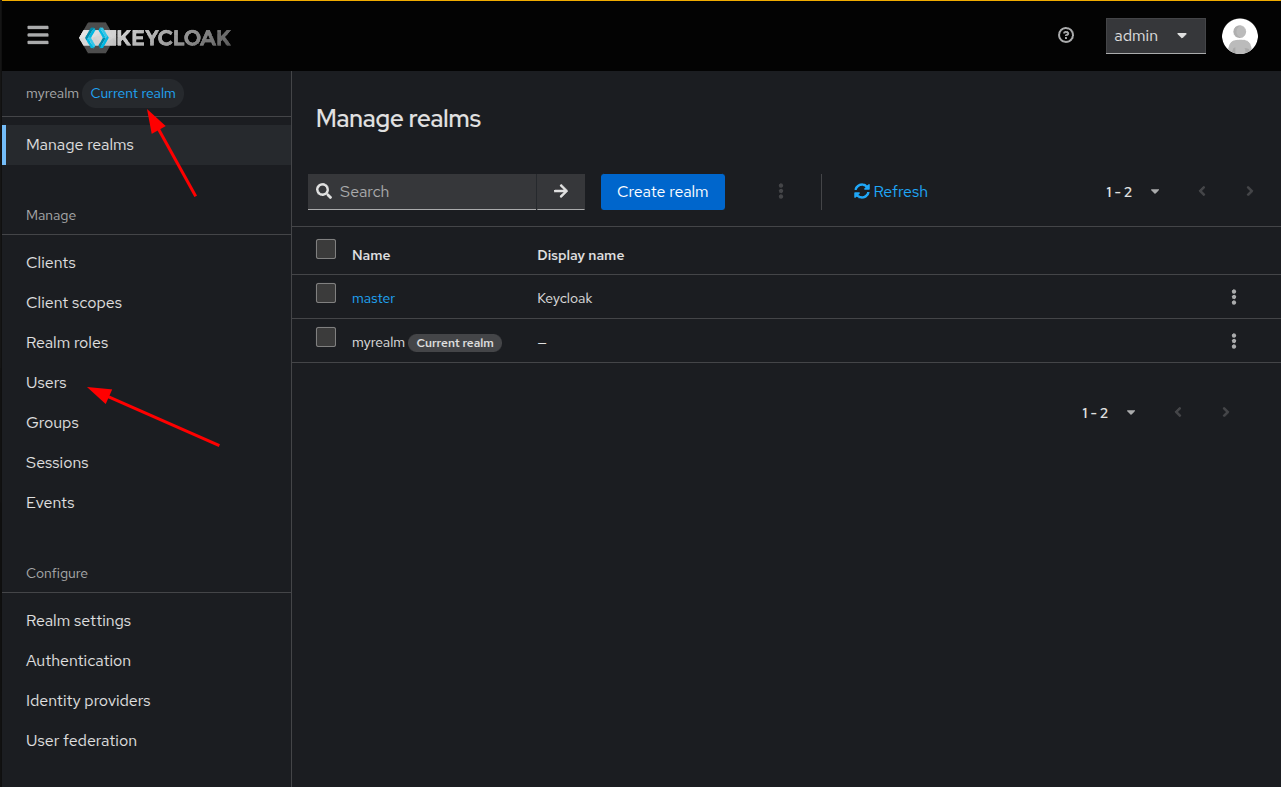Expand the bottom 1 - 2 per-page dropdown
This screenshot has width=1281, height=787.
(x=1109, y=412)
